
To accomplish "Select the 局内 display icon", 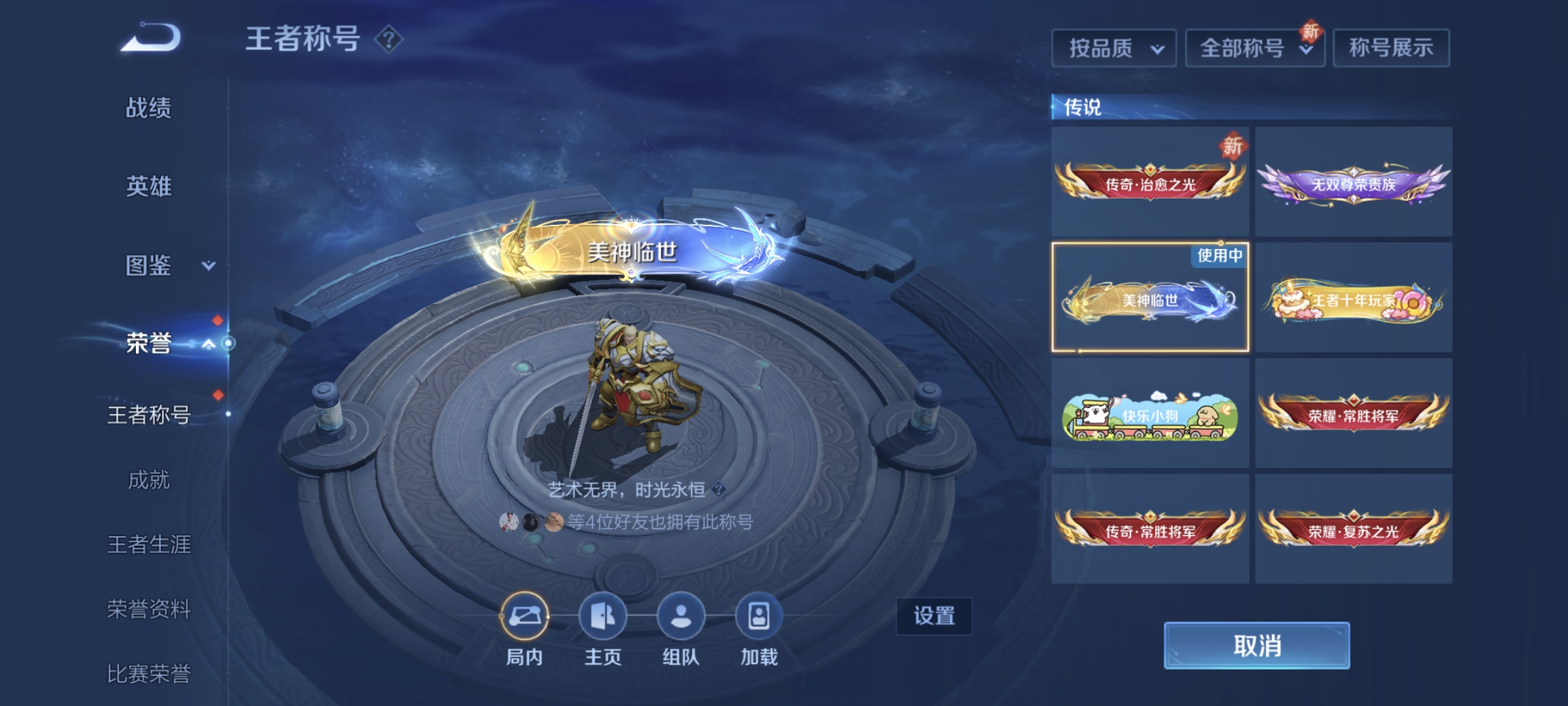I will (x=524, y=615).
